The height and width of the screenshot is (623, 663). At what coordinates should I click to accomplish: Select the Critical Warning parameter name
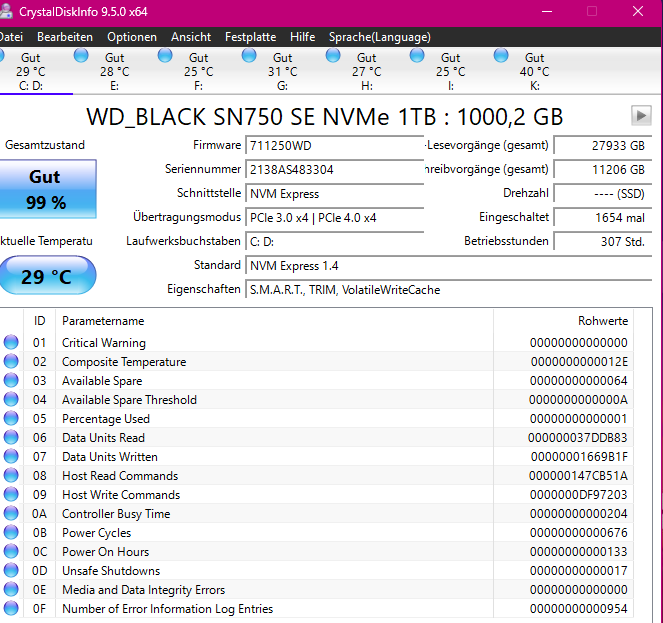pyautogui.click(x=104, y=343)
